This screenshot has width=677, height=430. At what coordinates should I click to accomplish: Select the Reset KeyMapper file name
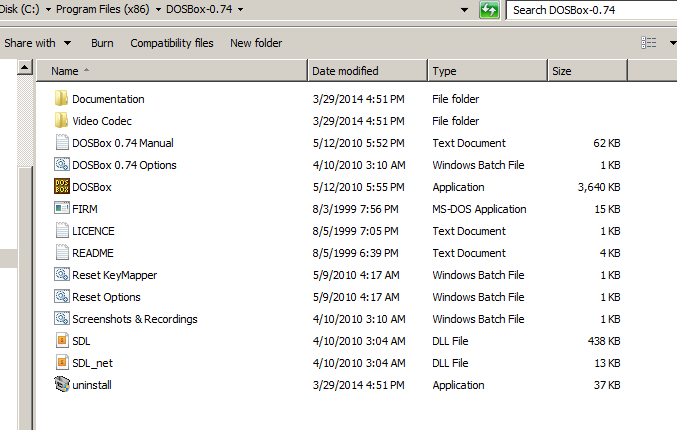(x=114, y=275)
